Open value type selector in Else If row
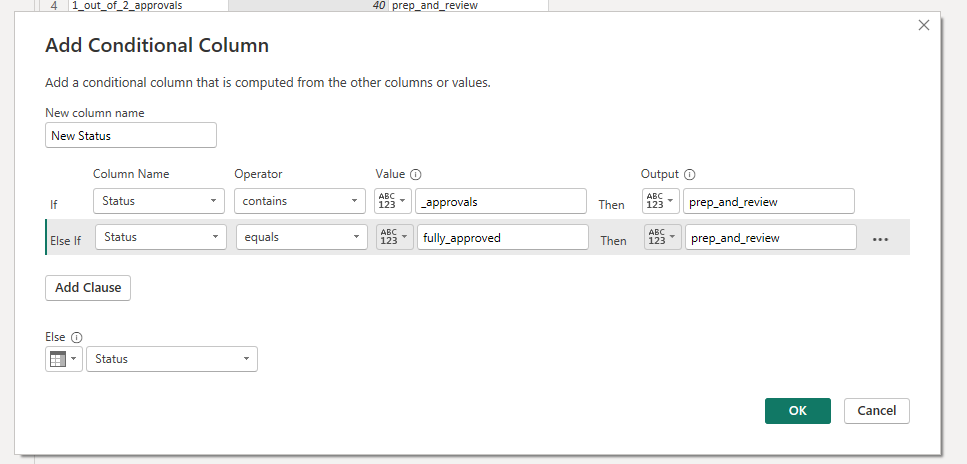Screen dimensions: 967x464 pyautogui.click(x=395, y=237)
